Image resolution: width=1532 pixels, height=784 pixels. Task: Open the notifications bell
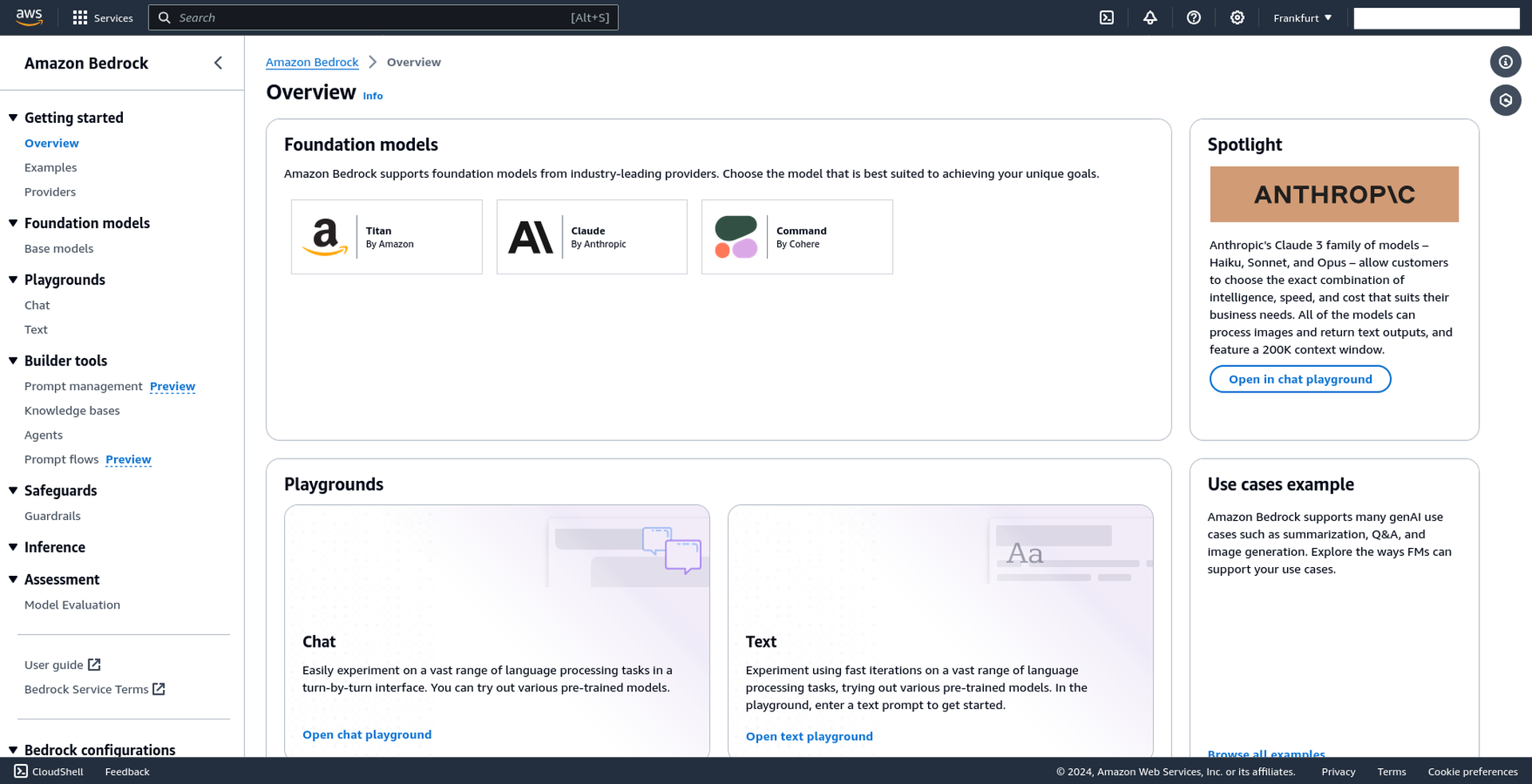coord(1150,18)
